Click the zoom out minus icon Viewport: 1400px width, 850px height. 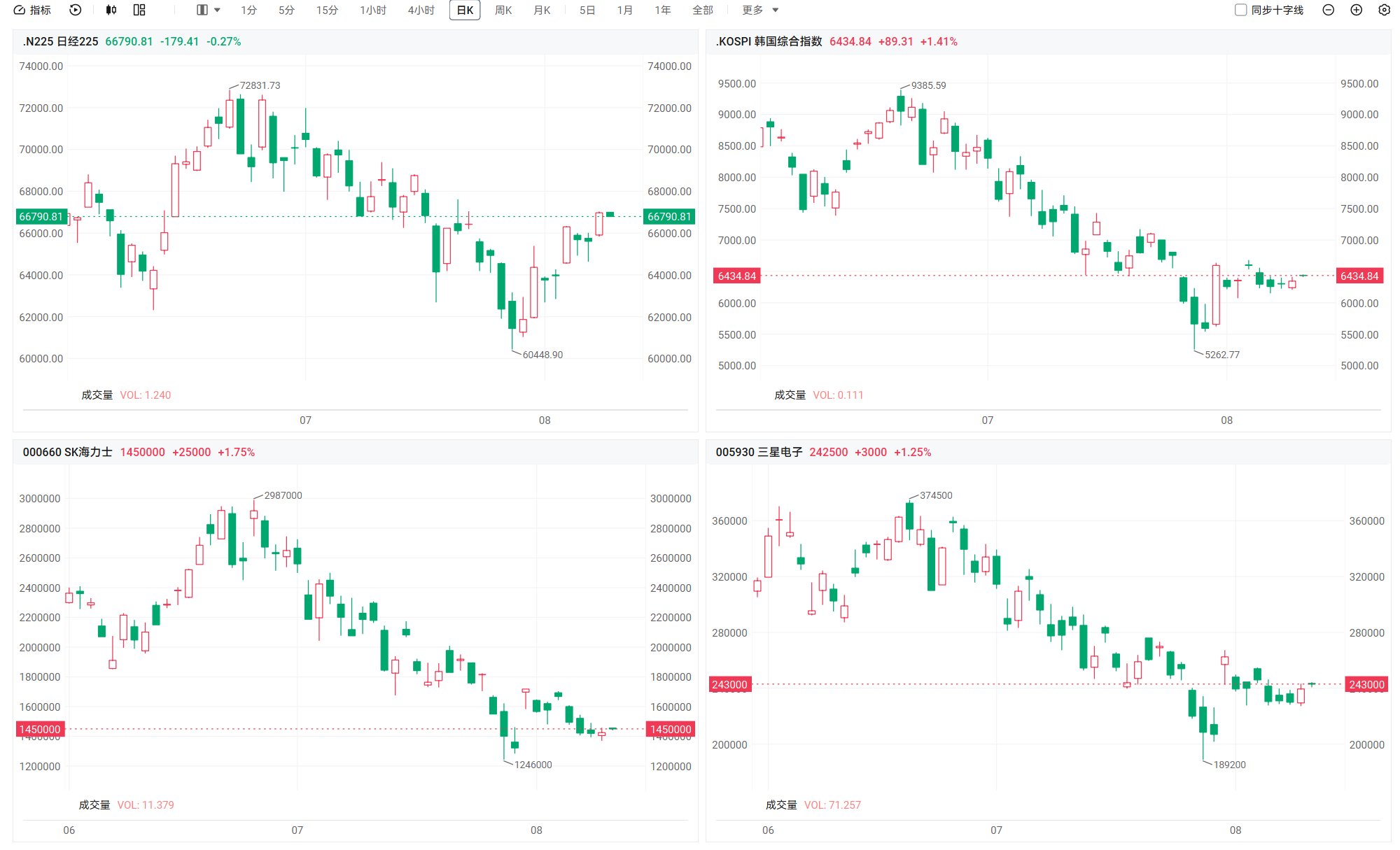point(1328,10)
